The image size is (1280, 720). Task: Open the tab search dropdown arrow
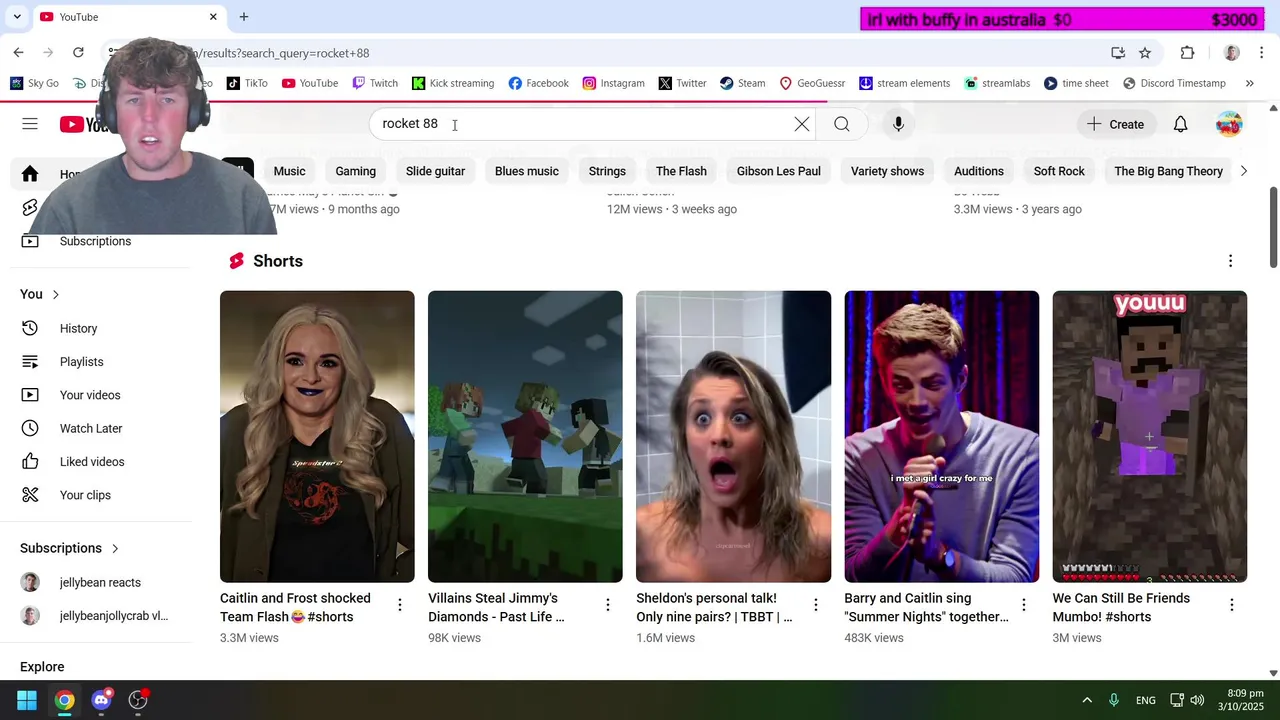pos(17,17)
